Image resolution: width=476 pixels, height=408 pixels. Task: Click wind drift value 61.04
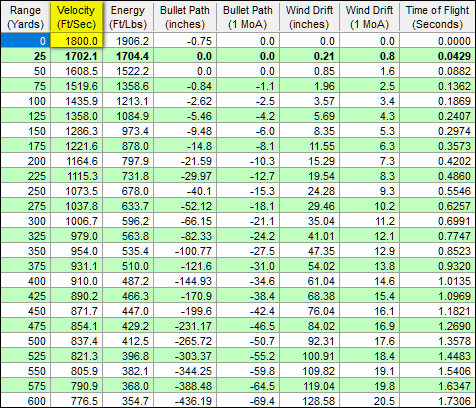tap(310, 281)
